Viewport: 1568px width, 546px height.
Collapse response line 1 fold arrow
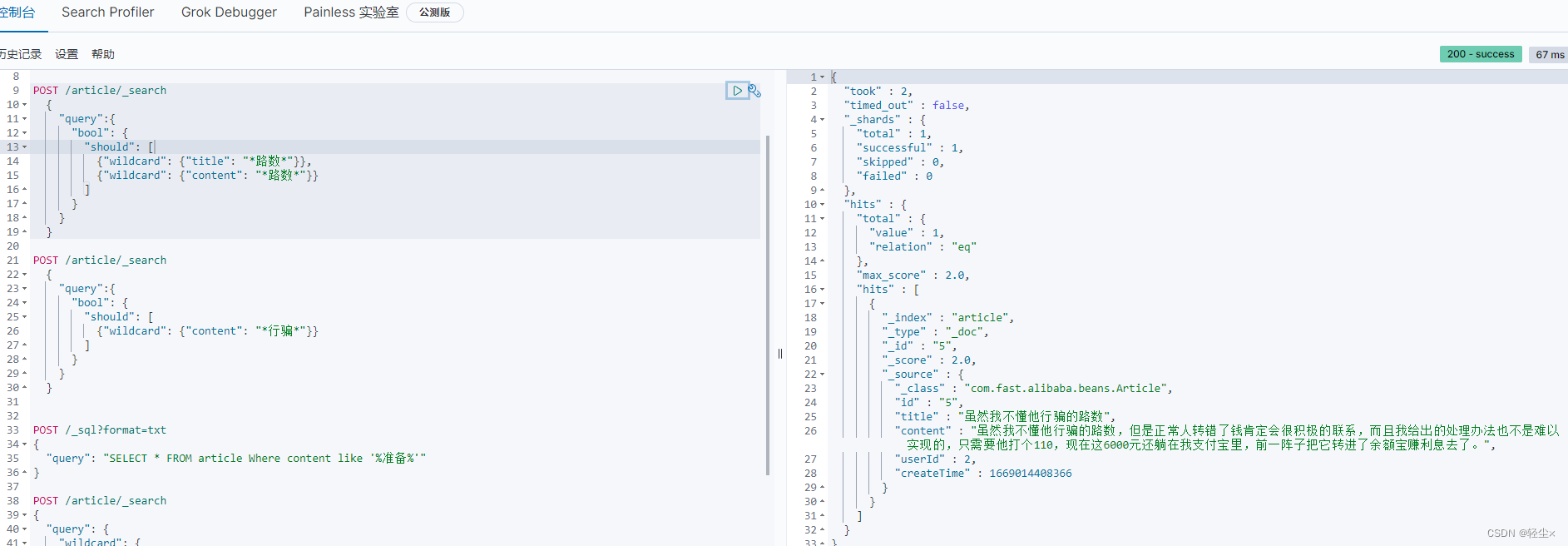point(823,77)
